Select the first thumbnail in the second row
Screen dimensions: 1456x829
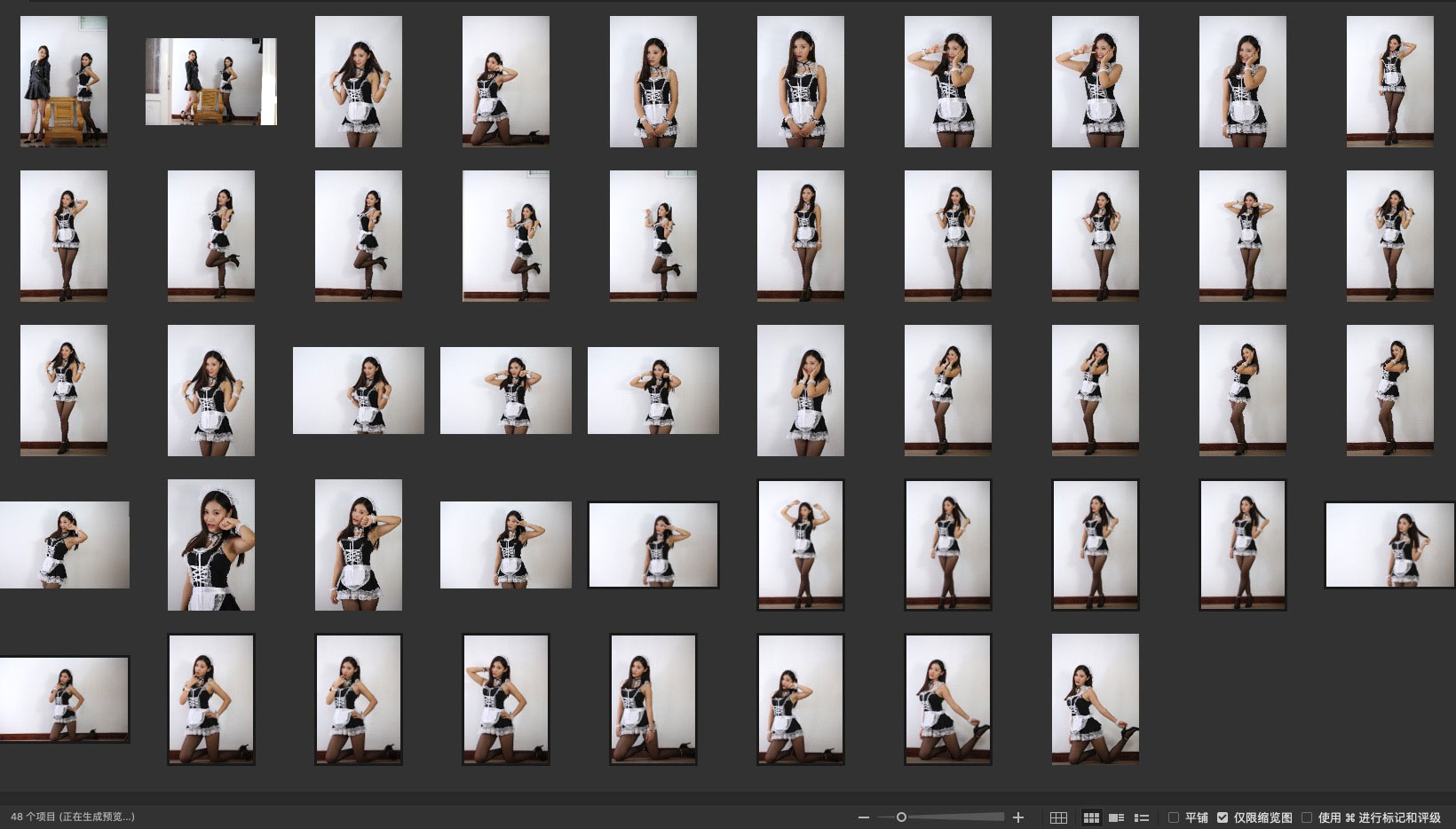click(x=64, y=235)
